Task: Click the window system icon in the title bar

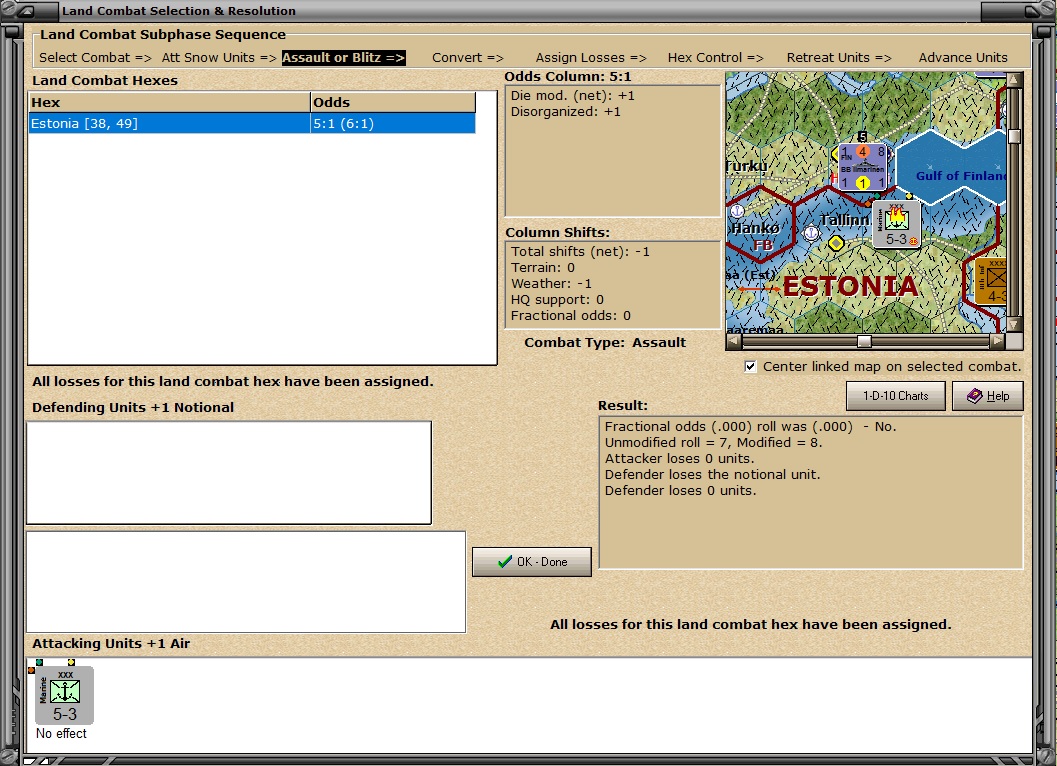Action: 26,11
